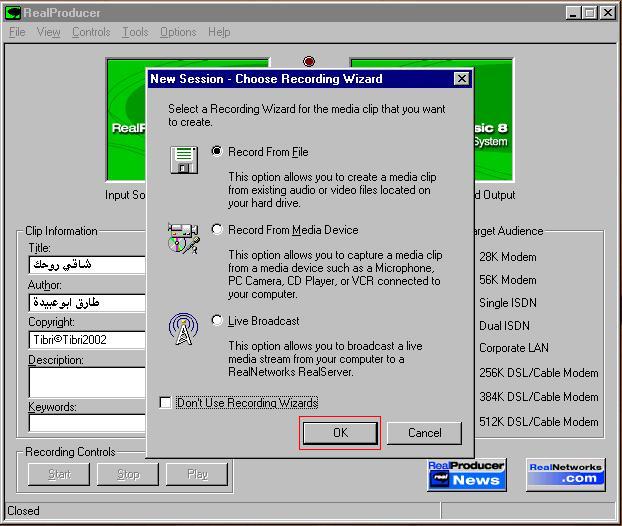Maximize the RealProducer window
622x526 pixels.
click(590, 13)
